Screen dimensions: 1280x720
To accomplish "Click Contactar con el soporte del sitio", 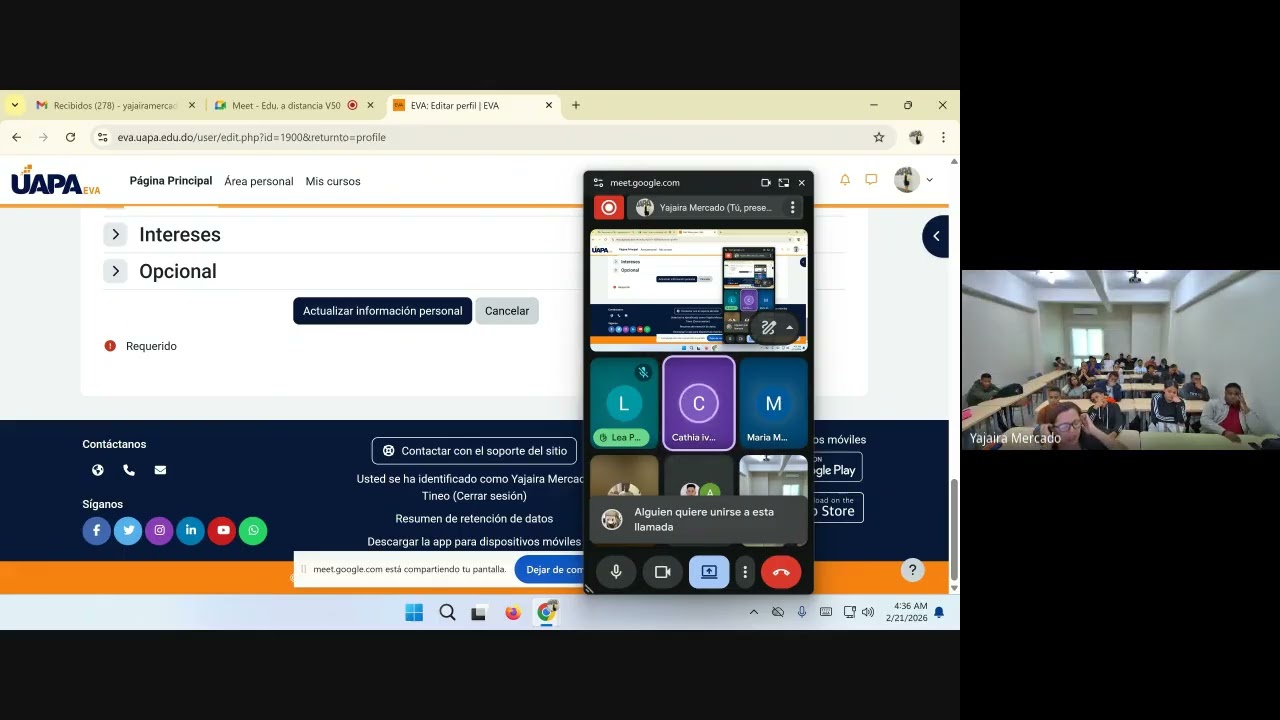I will 474,451.
